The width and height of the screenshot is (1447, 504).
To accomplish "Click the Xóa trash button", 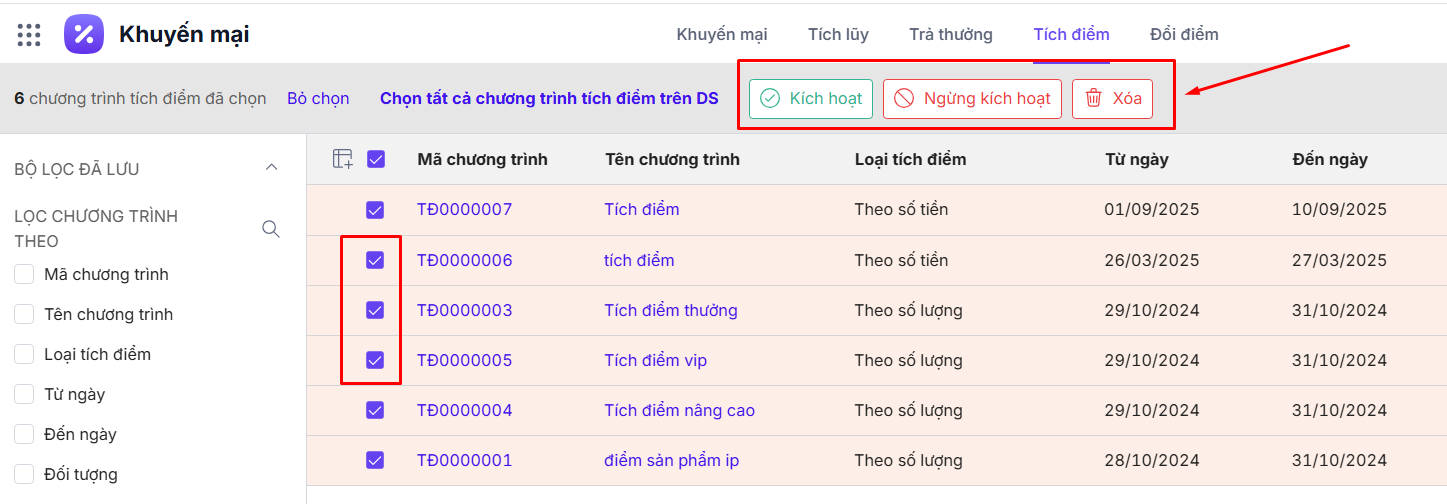I will (x=1112, y=98).
